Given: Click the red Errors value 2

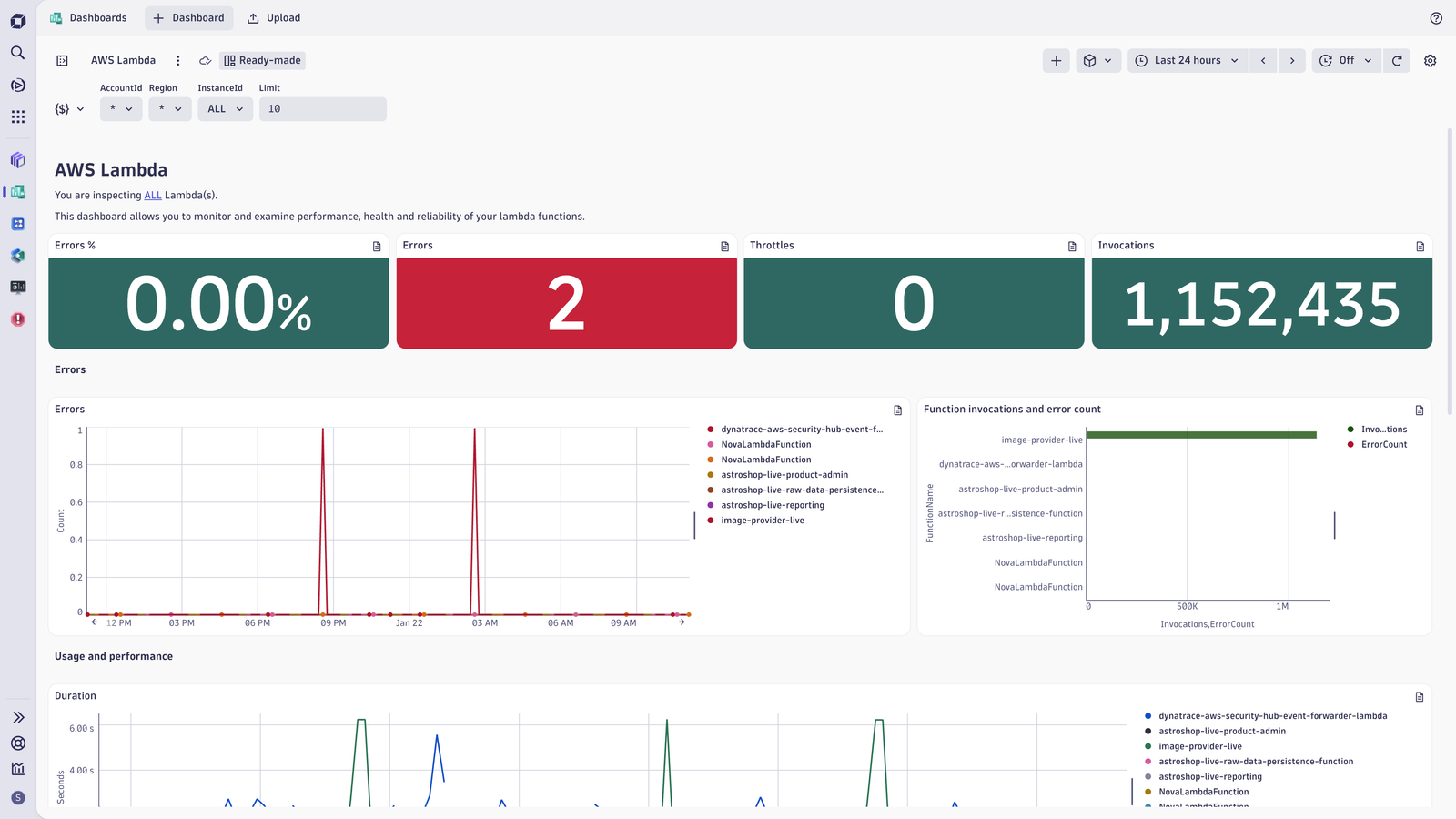Looking at the screenshot, I should click(566, 304).
